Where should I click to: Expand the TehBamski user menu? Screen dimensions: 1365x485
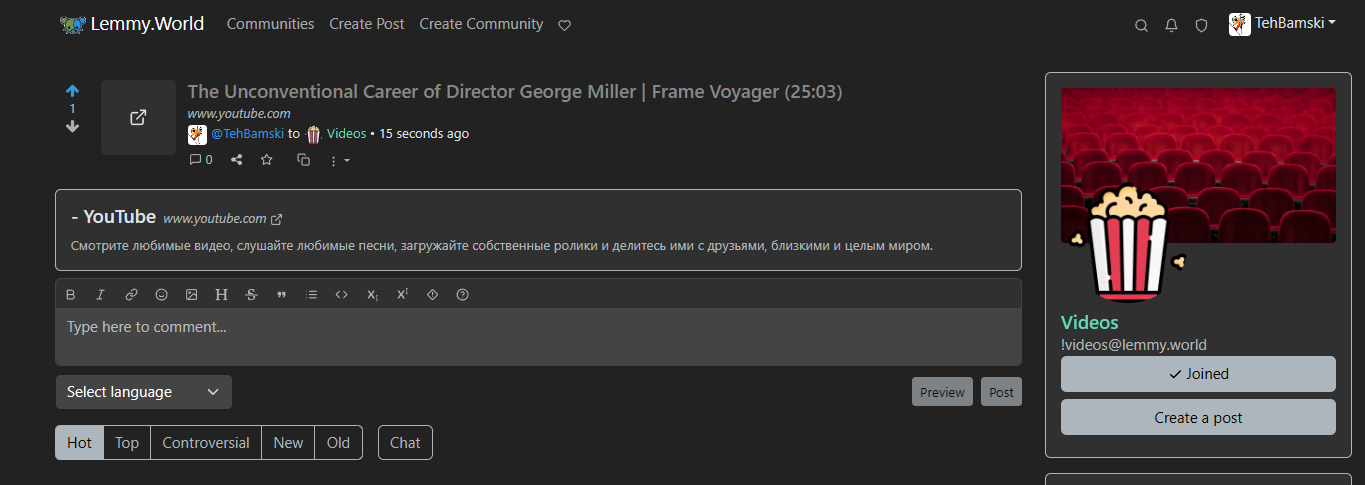(x=1282, y=24)
